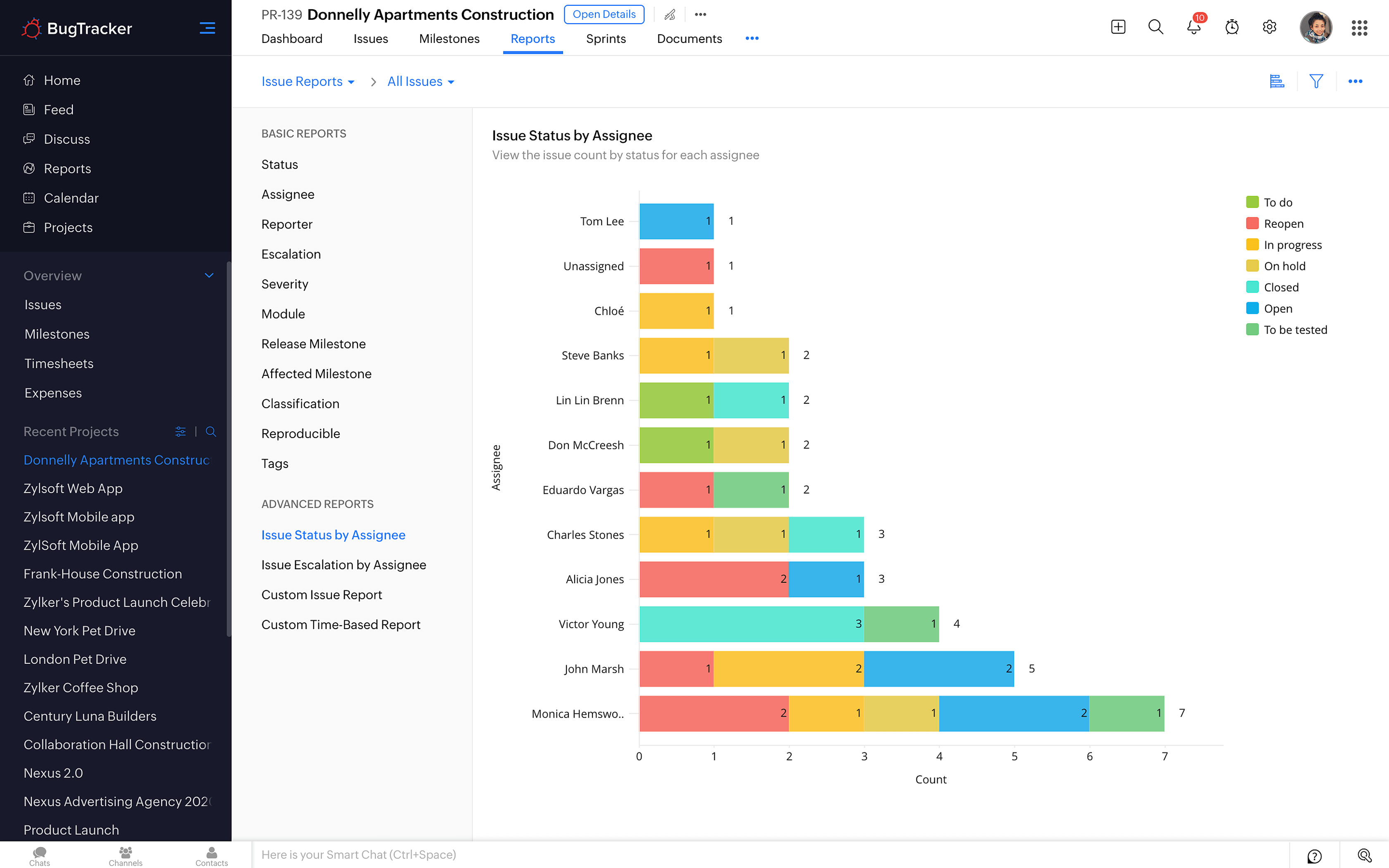Open the apps grid launcher icon
1389x868 pixels.
(1359, 28)
